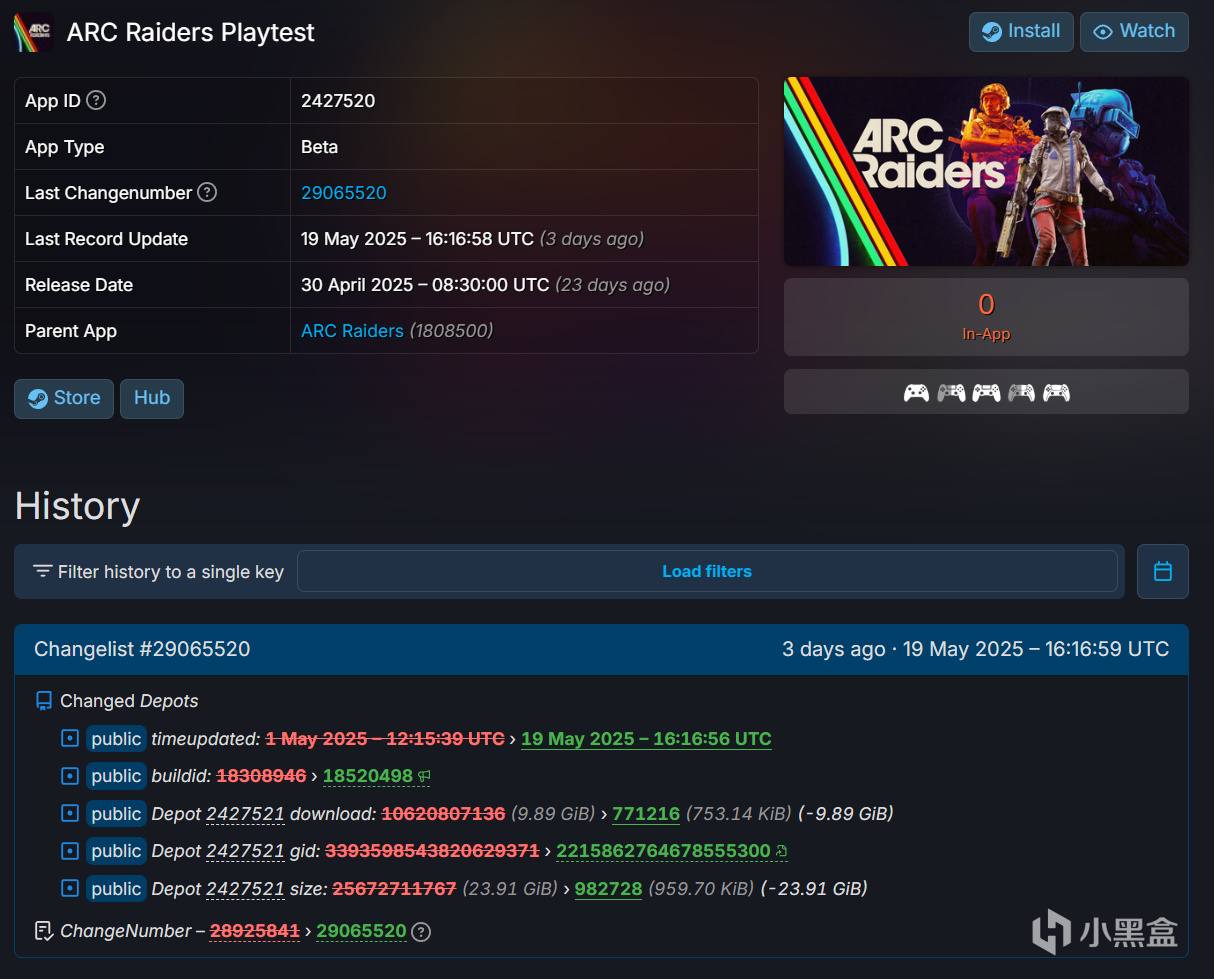Viewport: 1214px width, 979px height.
Task: Click the small icon after the new gid
Action: 781,852
